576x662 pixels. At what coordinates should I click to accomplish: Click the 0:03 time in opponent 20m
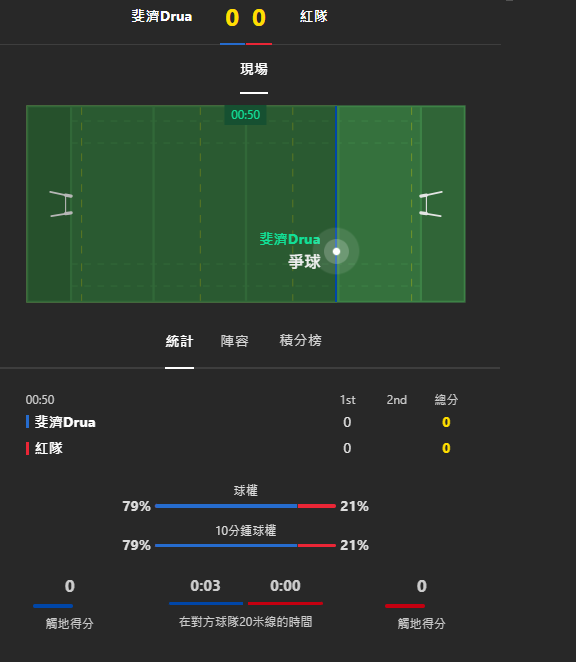[x=205, y=586]
